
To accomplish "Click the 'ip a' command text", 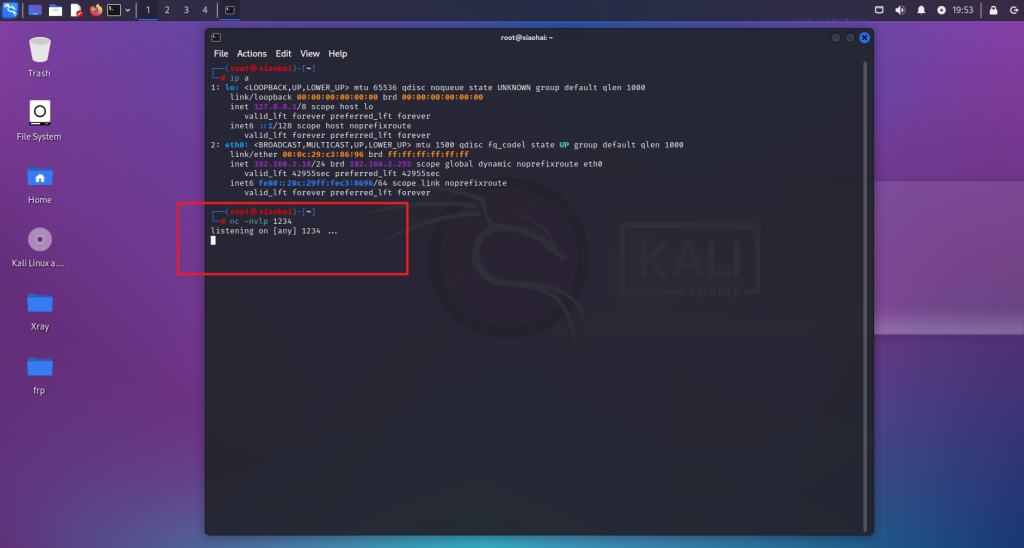I will [239, 78].
